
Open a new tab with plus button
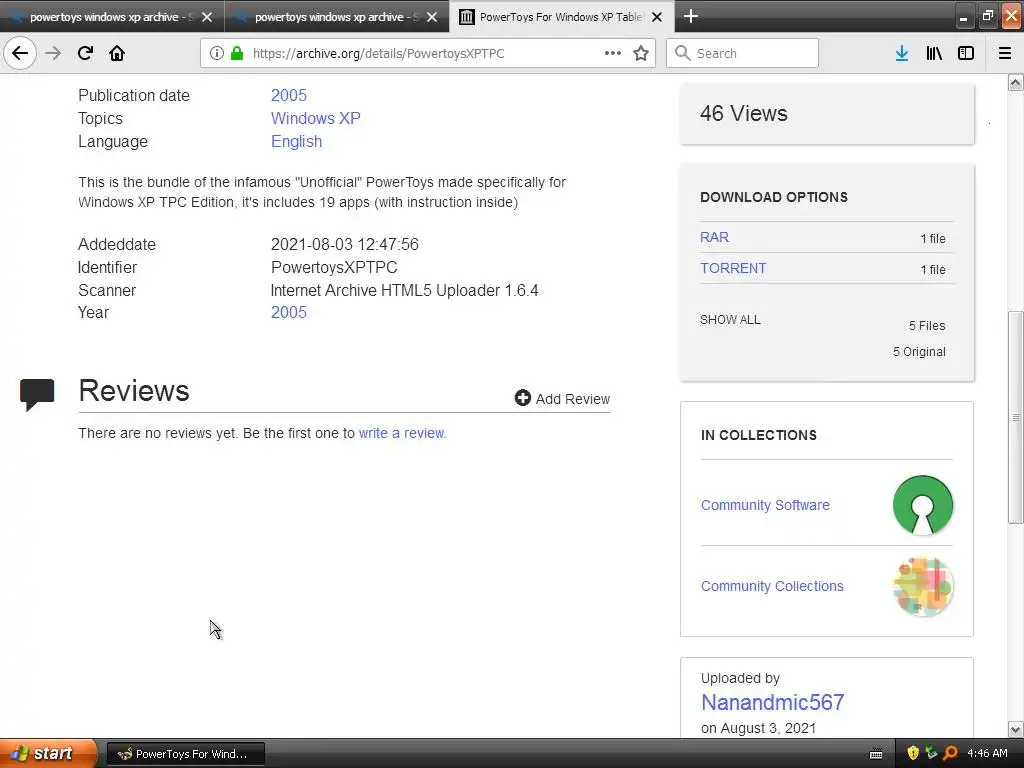point(691,16)
